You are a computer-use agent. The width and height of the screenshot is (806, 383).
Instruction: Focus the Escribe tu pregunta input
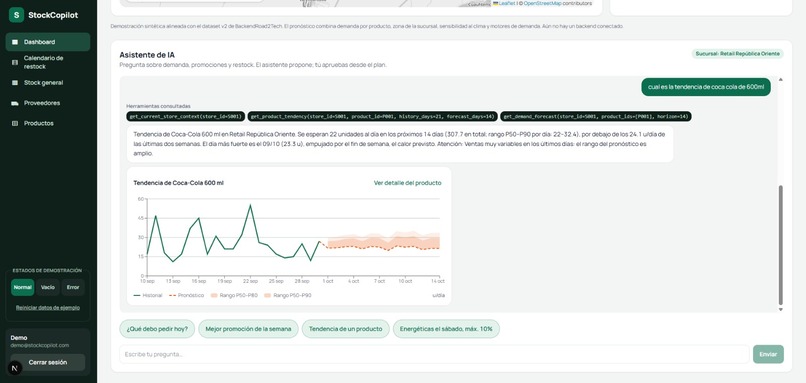(x=434, y=354)
